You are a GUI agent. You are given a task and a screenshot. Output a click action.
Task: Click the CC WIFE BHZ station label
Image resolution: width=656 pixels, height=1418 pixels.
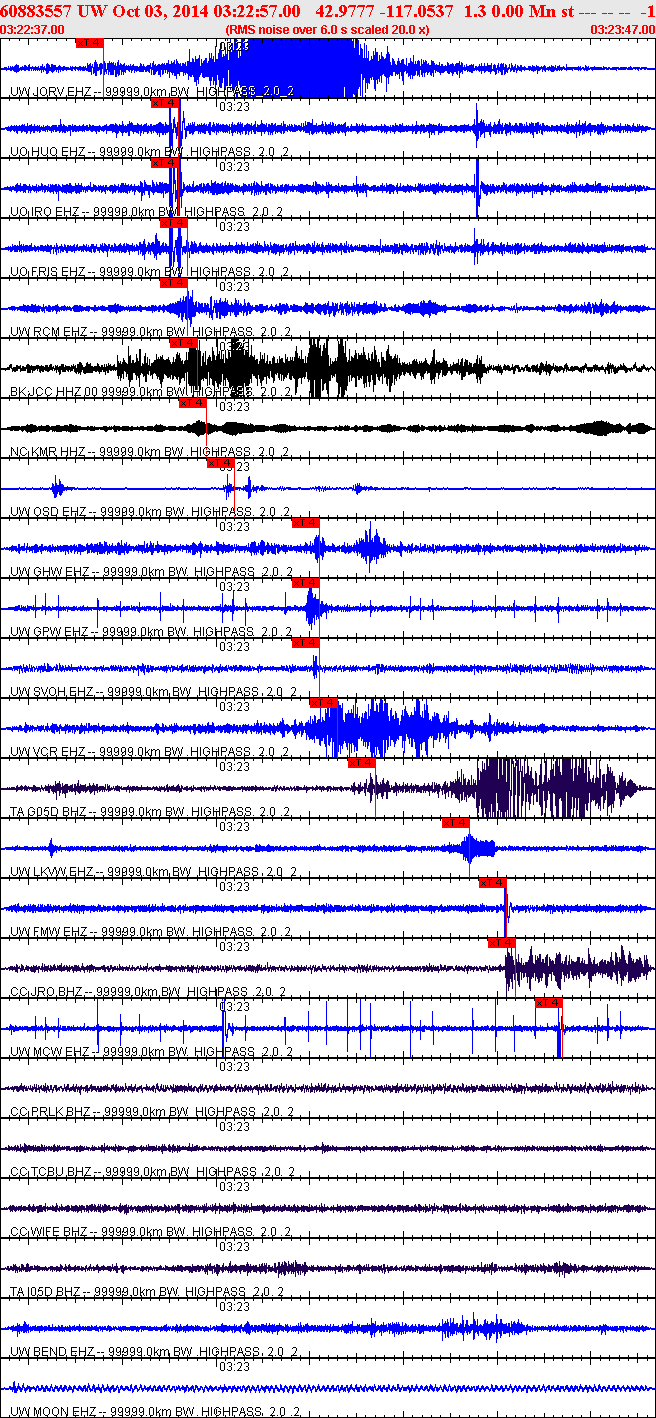pyautogui.click(x=49, y=1231)
